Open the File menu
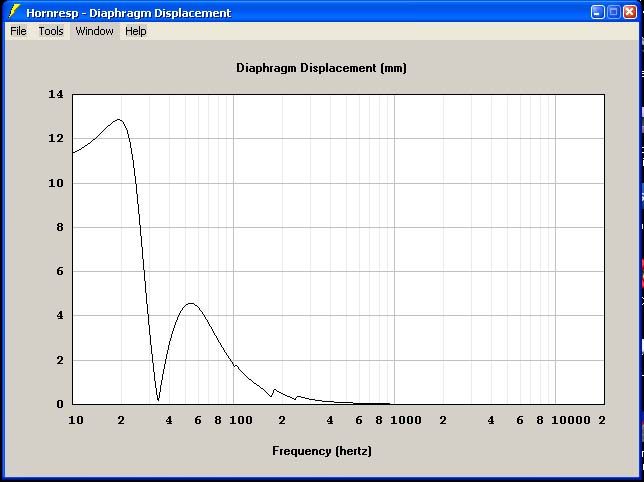 18,31
